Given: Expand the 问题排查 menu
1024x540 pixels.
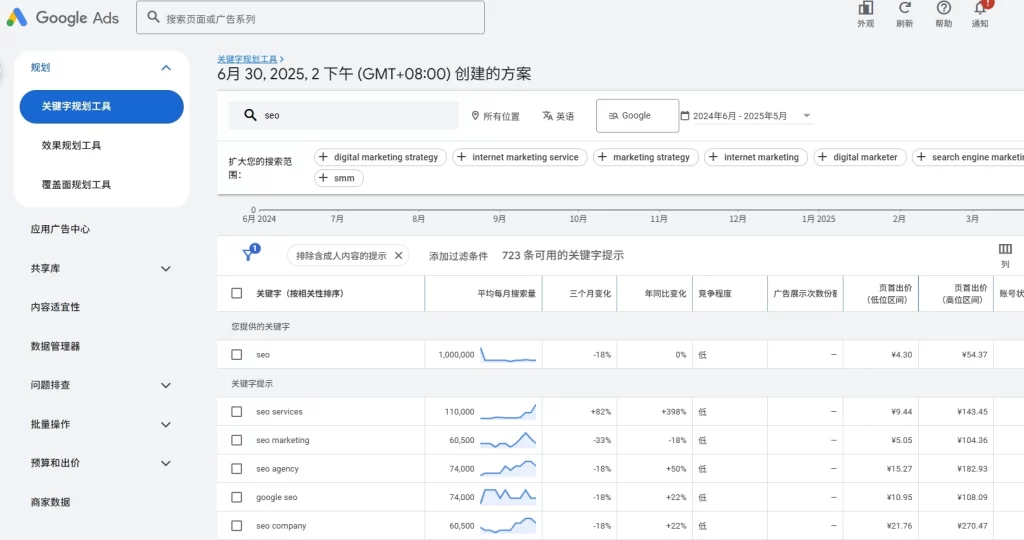Looking at the screenshot, I should pos(166,385).
